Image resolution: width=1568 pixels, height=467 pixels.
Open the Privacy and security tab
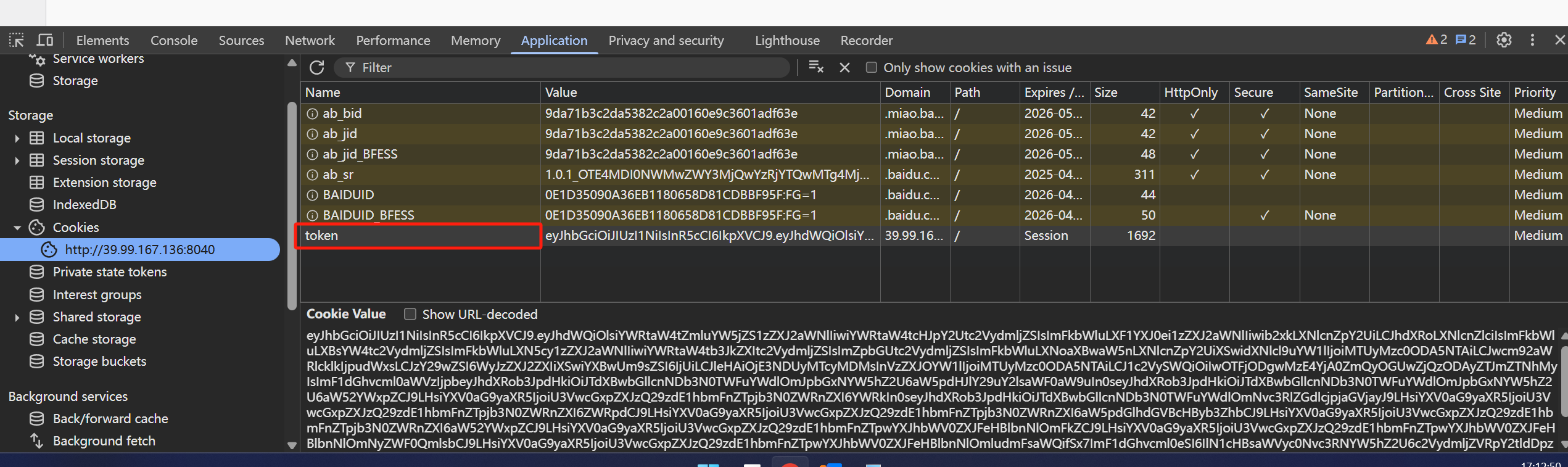coord(666,40)
